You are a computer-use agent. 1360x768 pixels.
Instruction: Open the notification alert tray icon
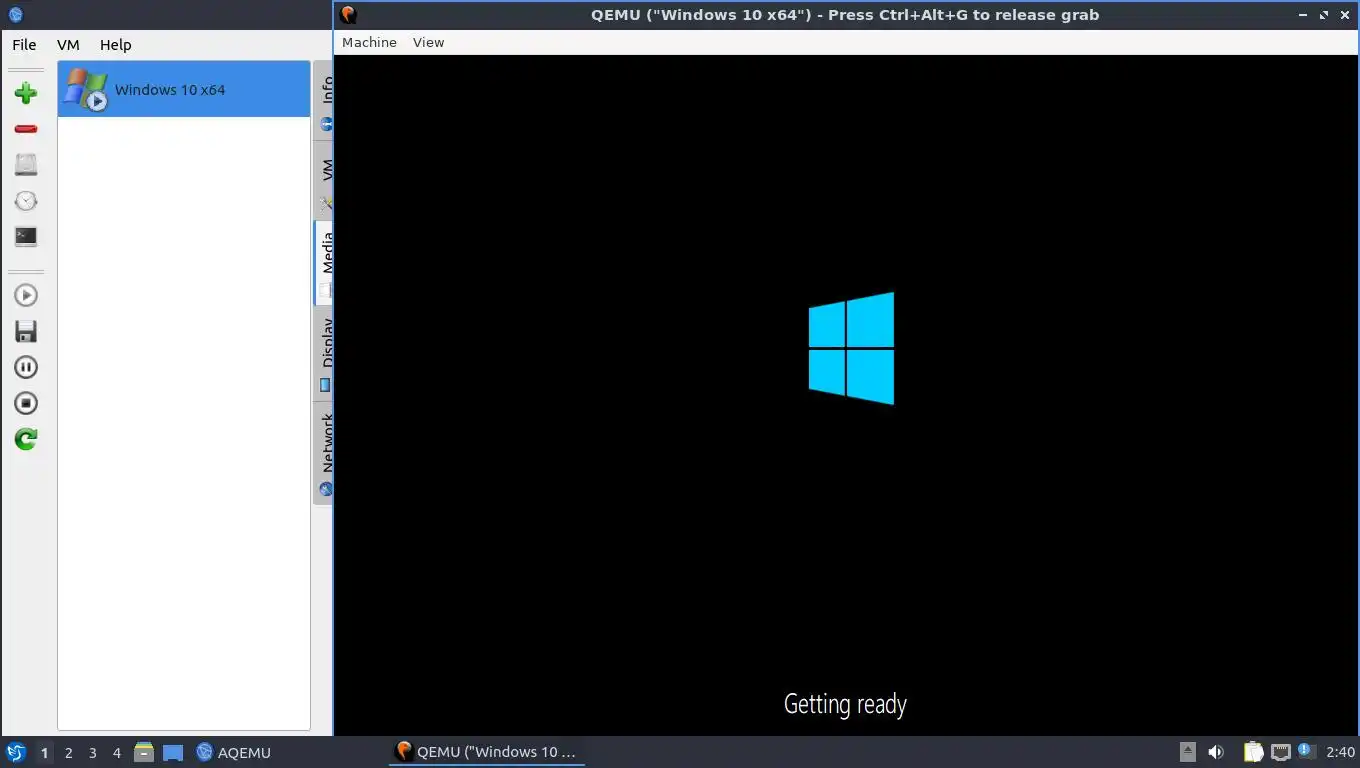[x=1306, y=751]
